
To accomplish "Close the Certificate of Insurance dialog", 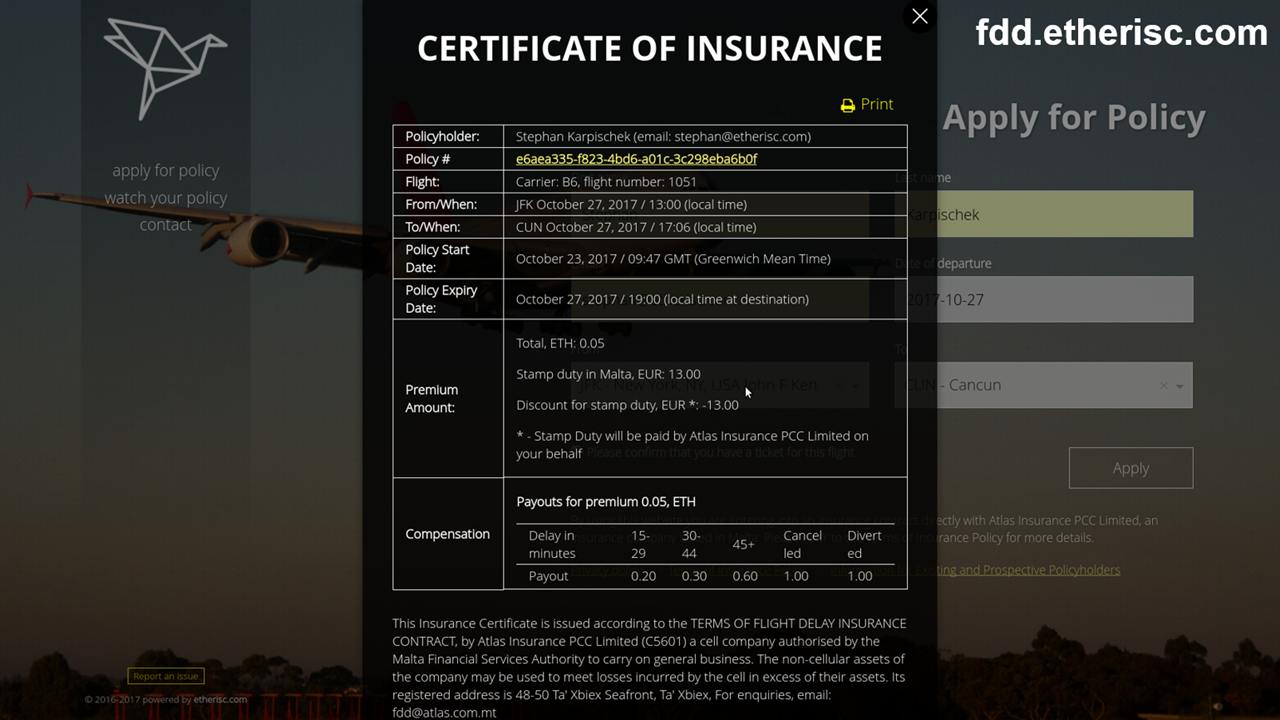I will tap(920, 16).
